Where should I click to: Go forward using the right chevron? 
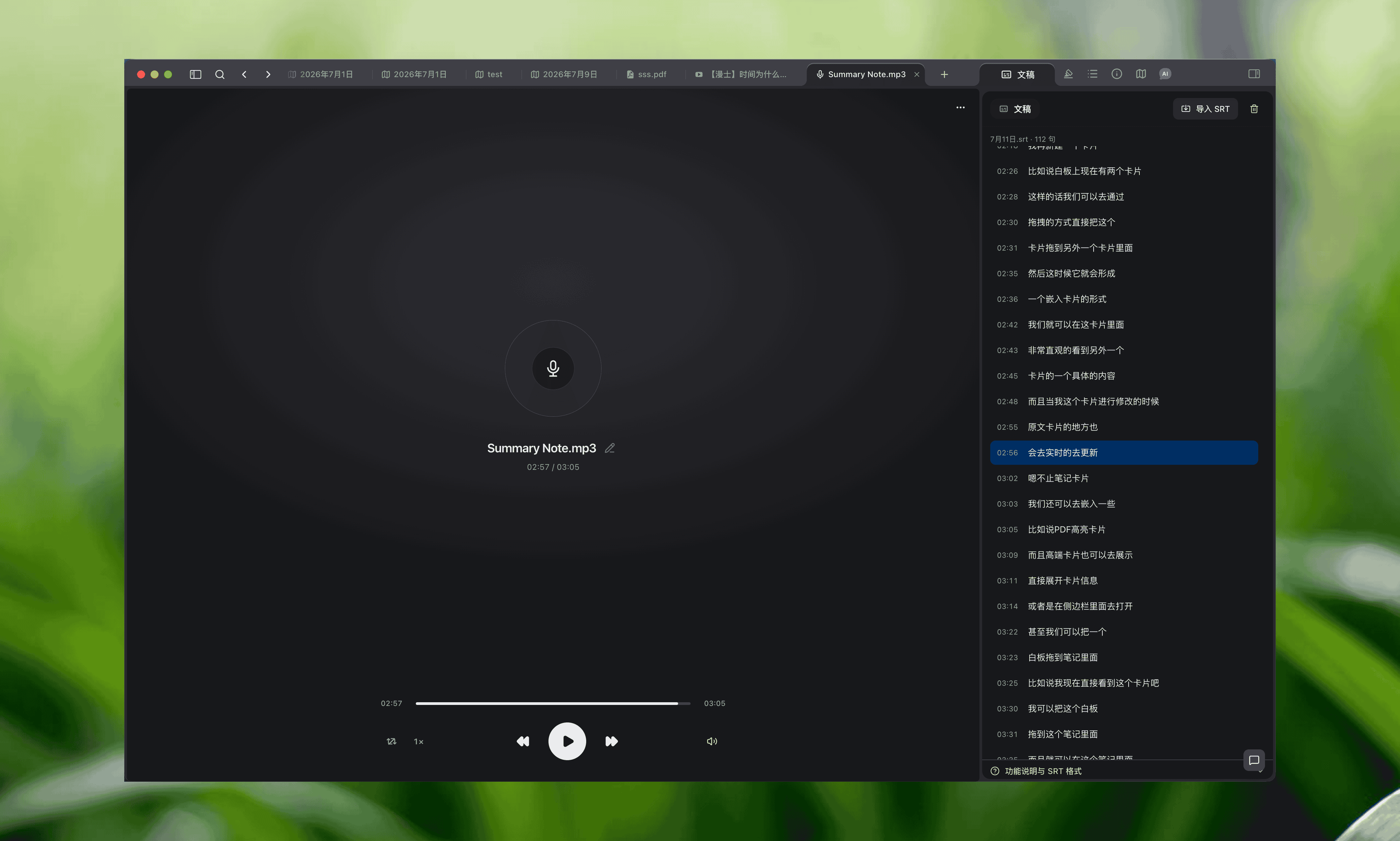[268, 74]
